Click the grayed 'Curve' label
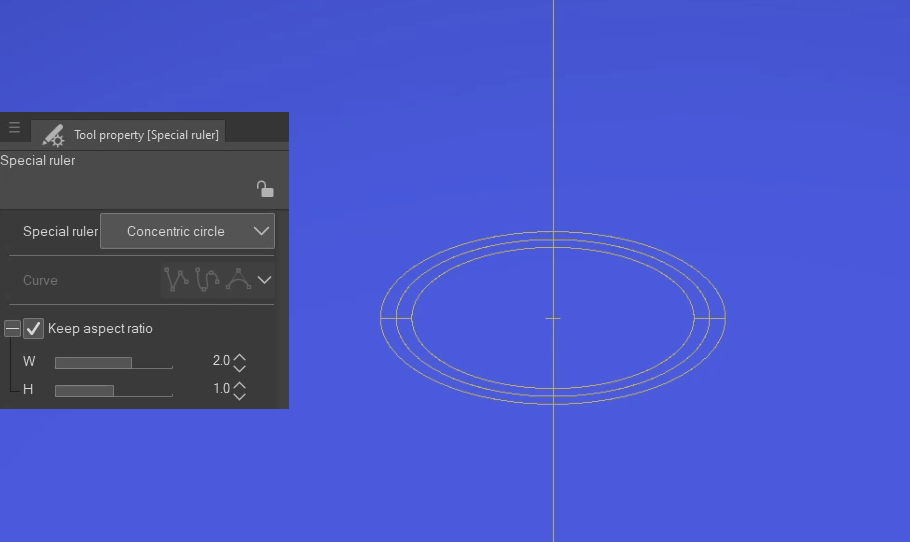The width and height of the screenshot is (910, 542). 40,280
